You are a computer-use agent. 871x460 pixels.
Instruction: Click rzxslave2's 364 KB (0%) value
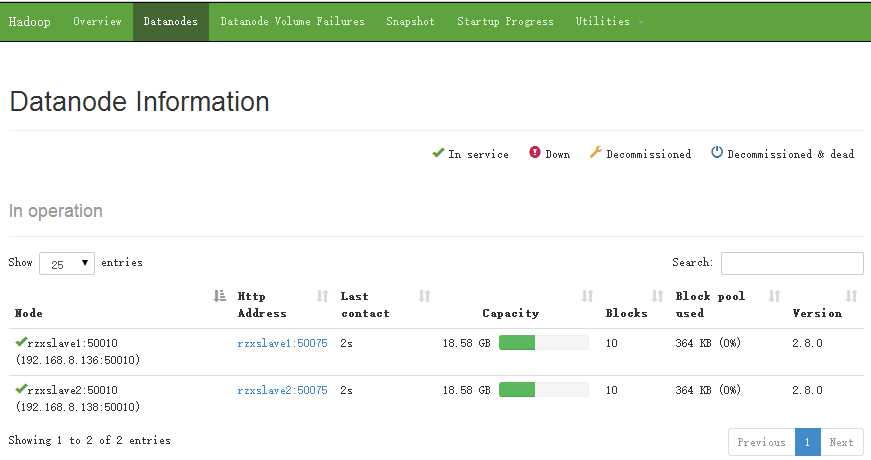tap(708, 391)
